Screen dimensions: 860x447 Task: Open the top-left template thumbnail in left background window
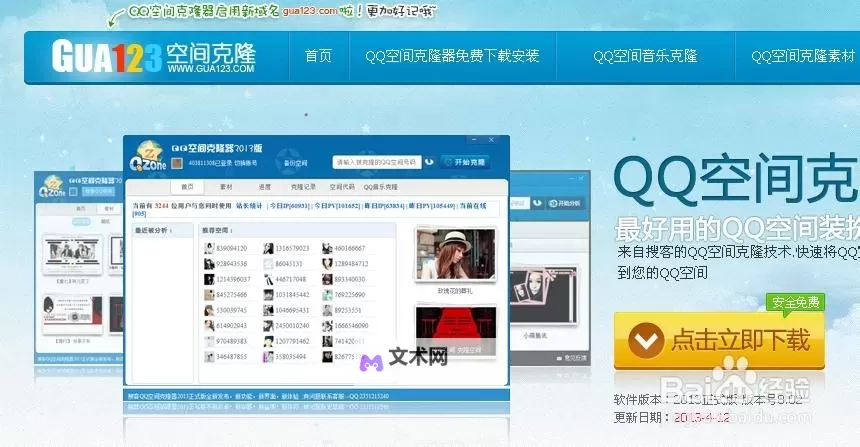coord(72,254)
